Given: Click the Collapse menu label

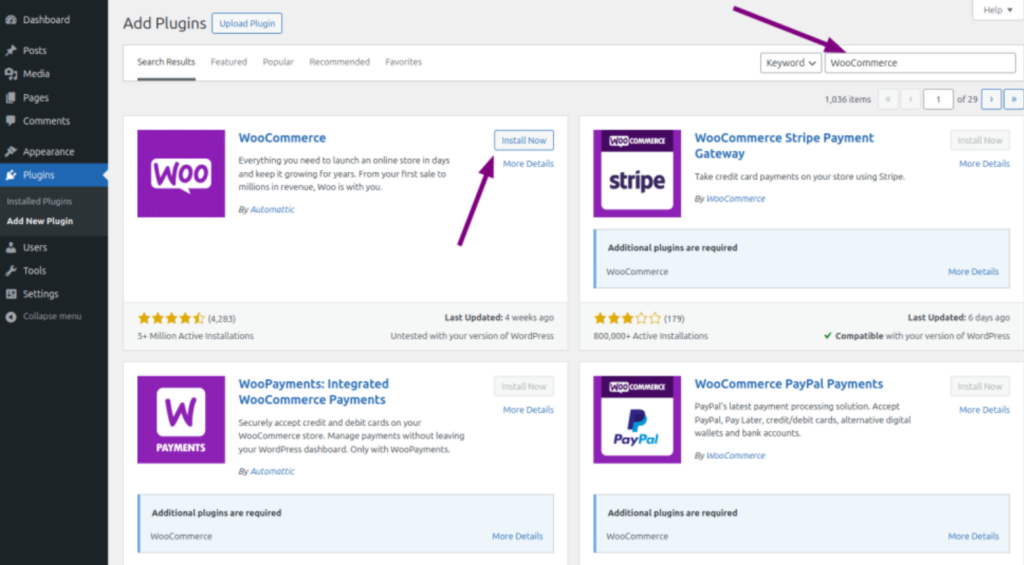Looking at the screenshot, I should (52, 316).
